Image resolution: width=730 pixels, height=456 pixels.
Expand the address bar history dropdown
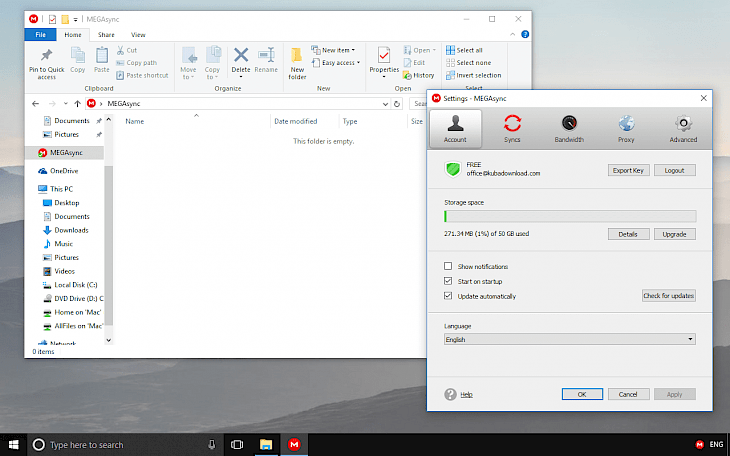(385, 104)
